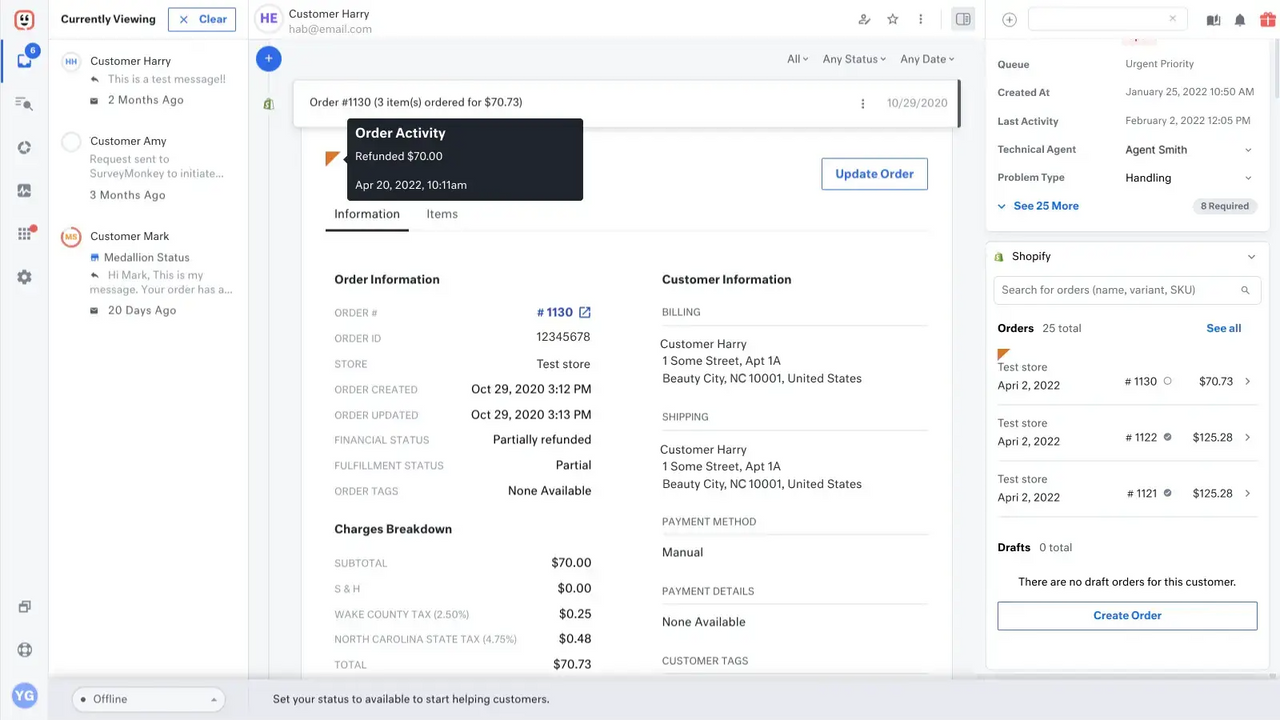
Task: Open the knowledge base book icon
Action: coord(1211,19)
